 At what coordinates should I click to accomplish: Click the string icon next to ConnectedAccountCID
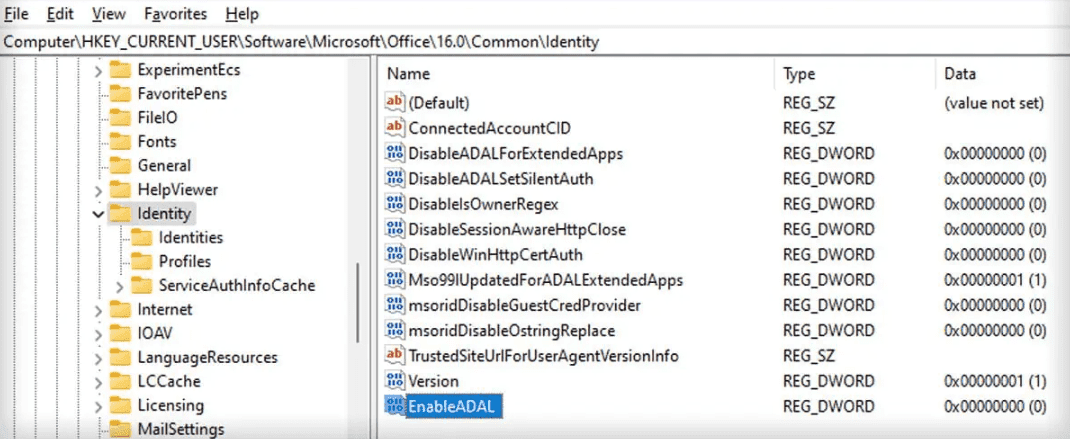pyautogui.click(x=395, y=128)
